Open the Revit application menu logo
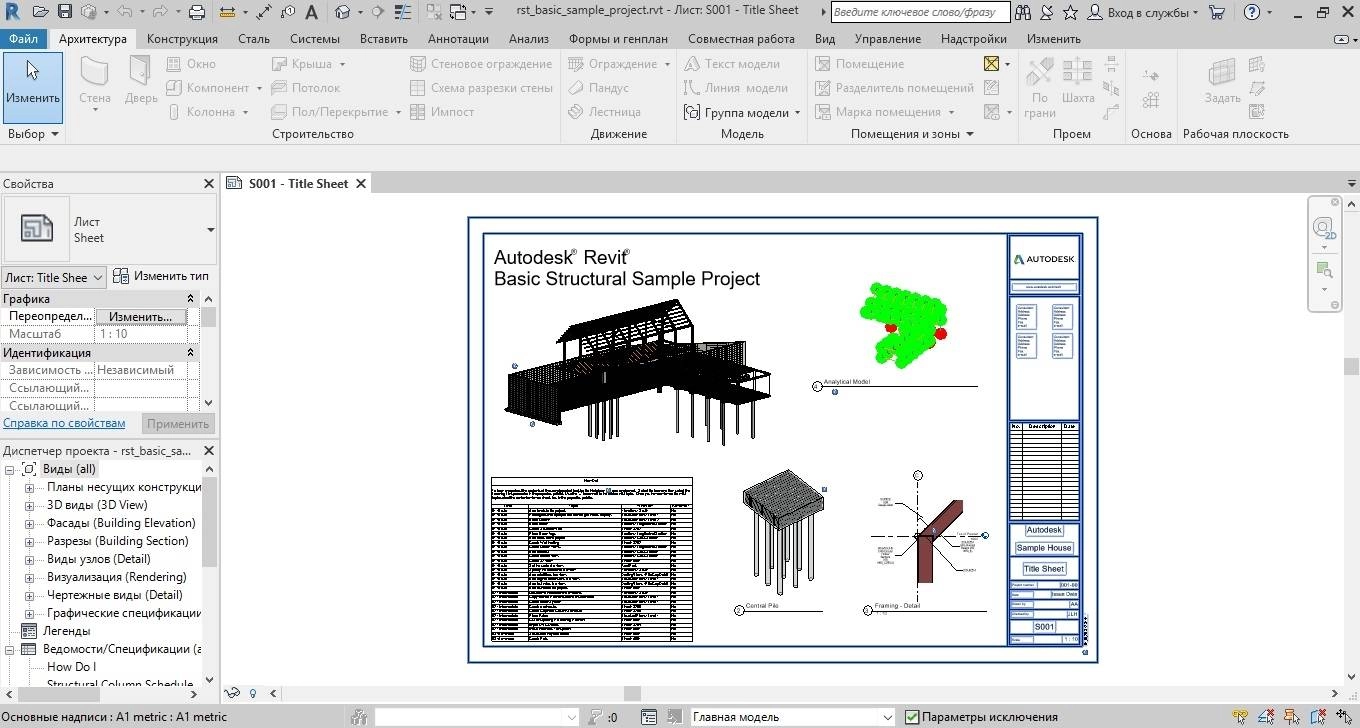 coord(10,12)
